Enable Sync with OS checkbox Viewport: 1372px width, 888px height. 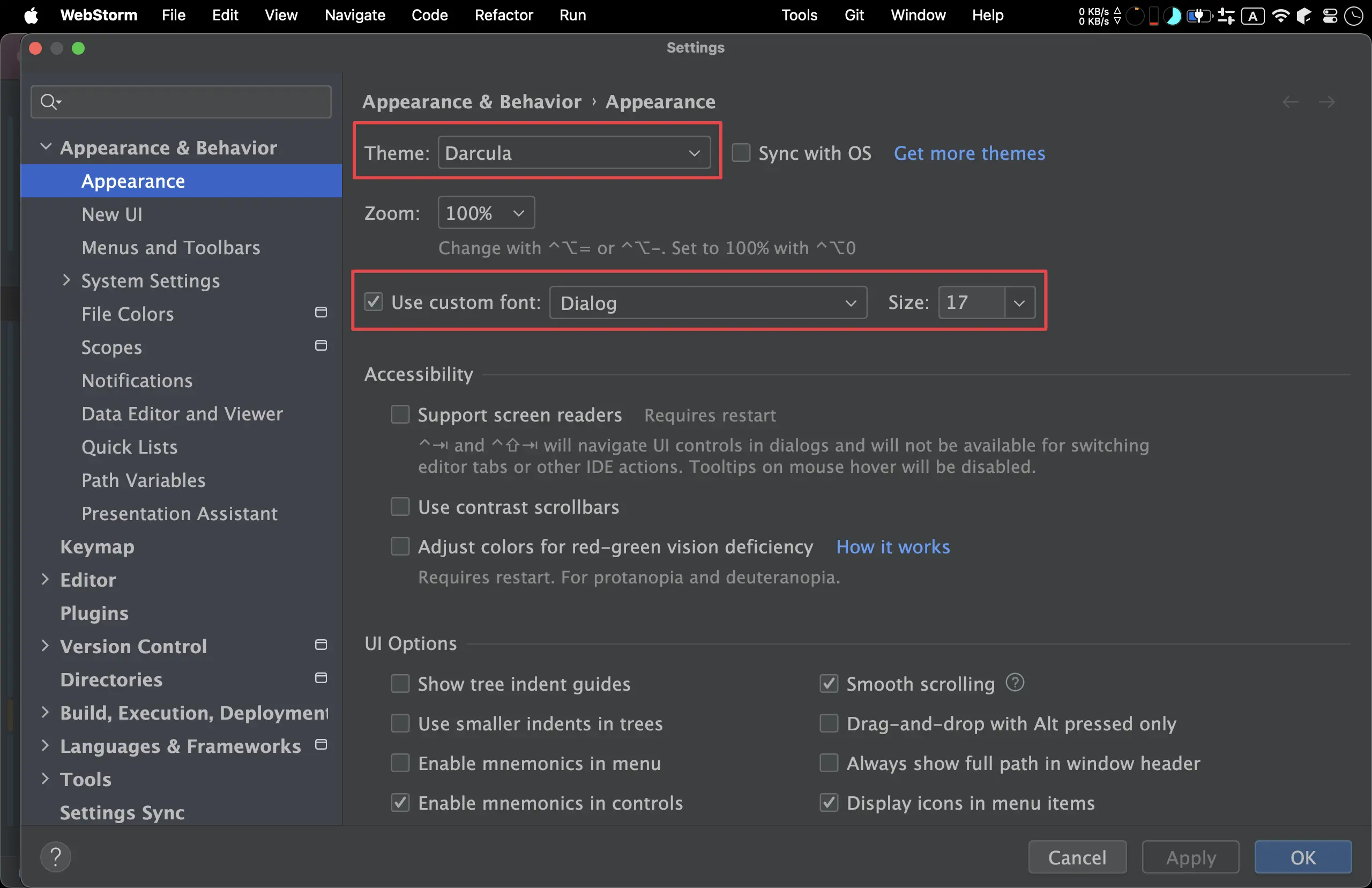click(741, 153)
